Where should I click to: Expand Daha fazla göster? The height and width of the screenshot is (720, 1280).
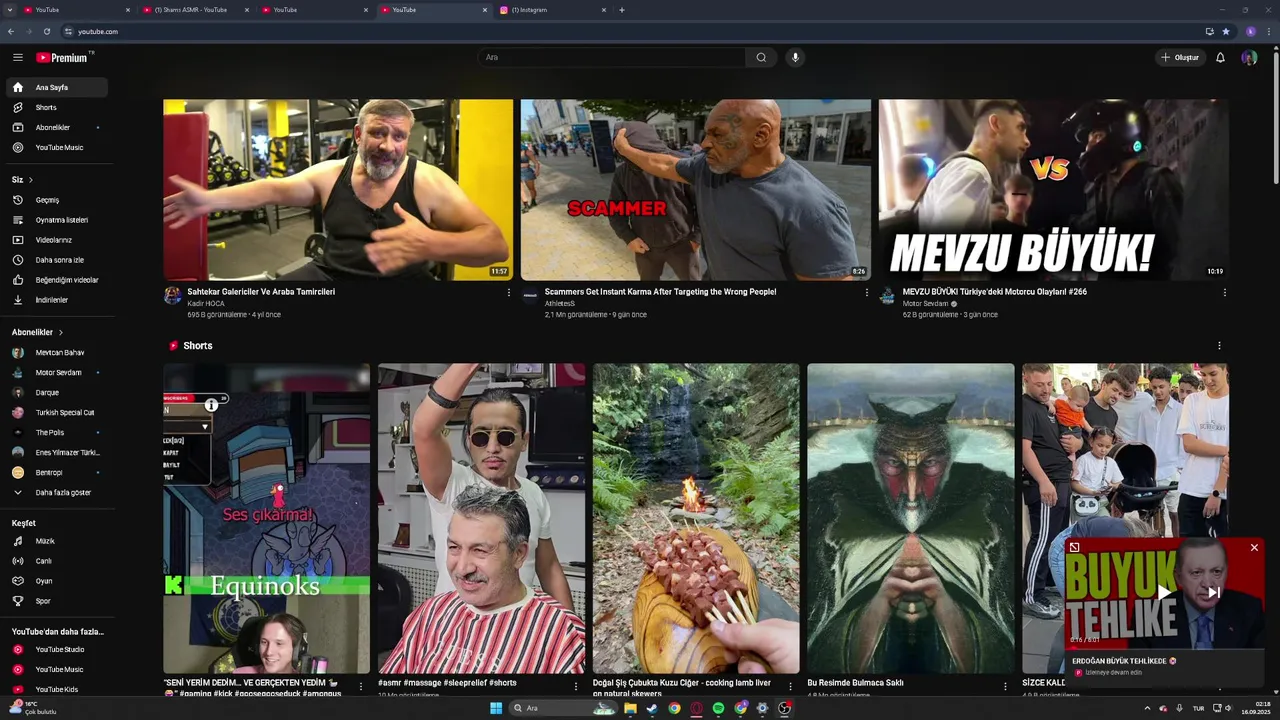coord(59,492)
